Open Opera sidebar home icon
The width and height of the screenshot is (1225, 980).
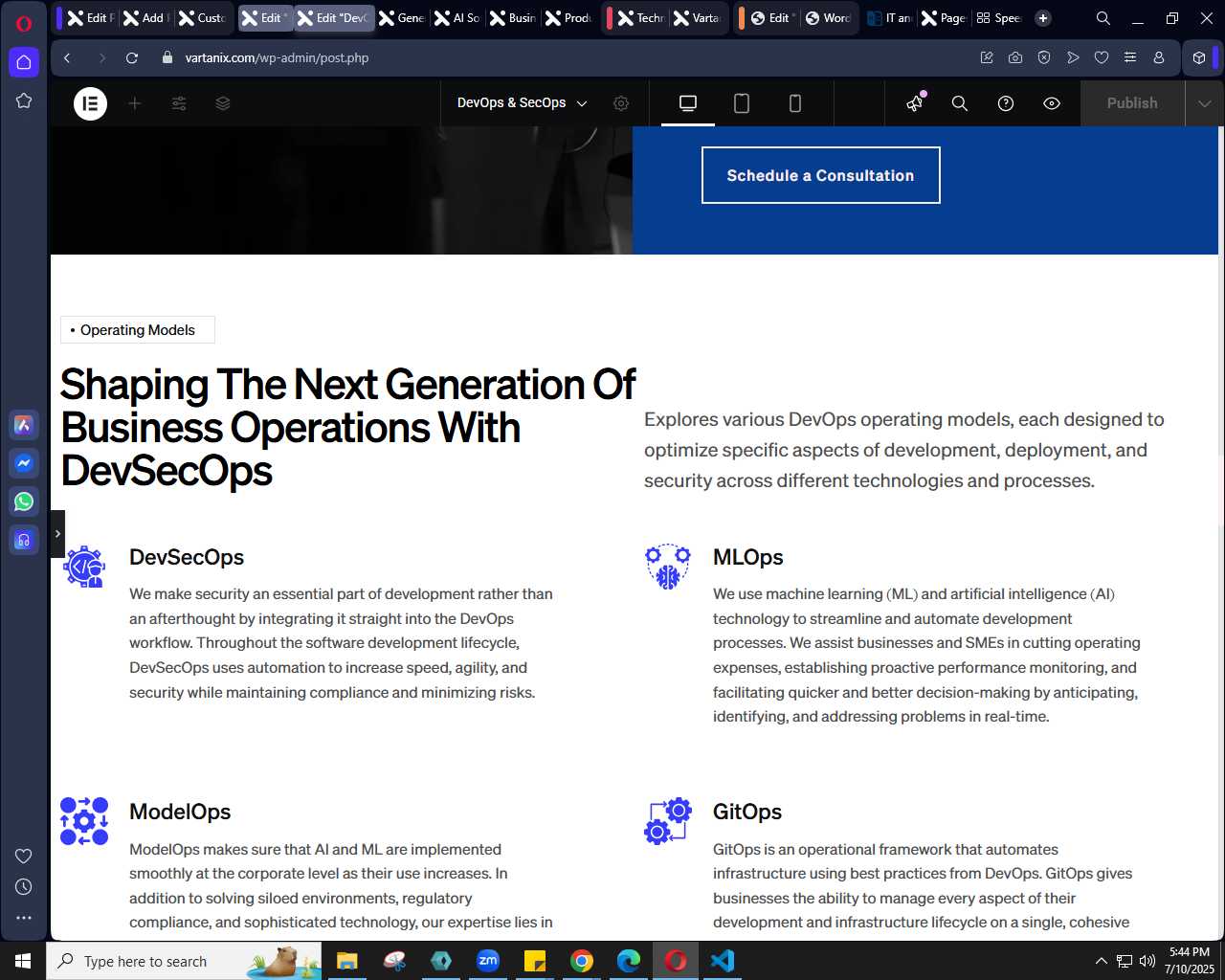tap(24, 62)
